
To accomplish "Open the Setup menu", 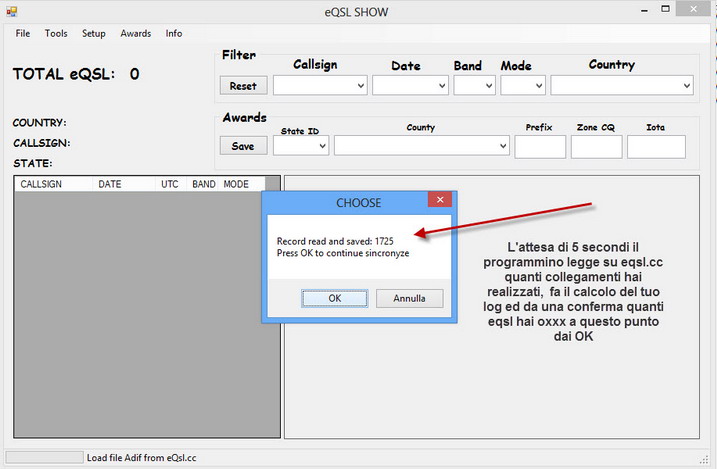I will (x=93, y=33).
